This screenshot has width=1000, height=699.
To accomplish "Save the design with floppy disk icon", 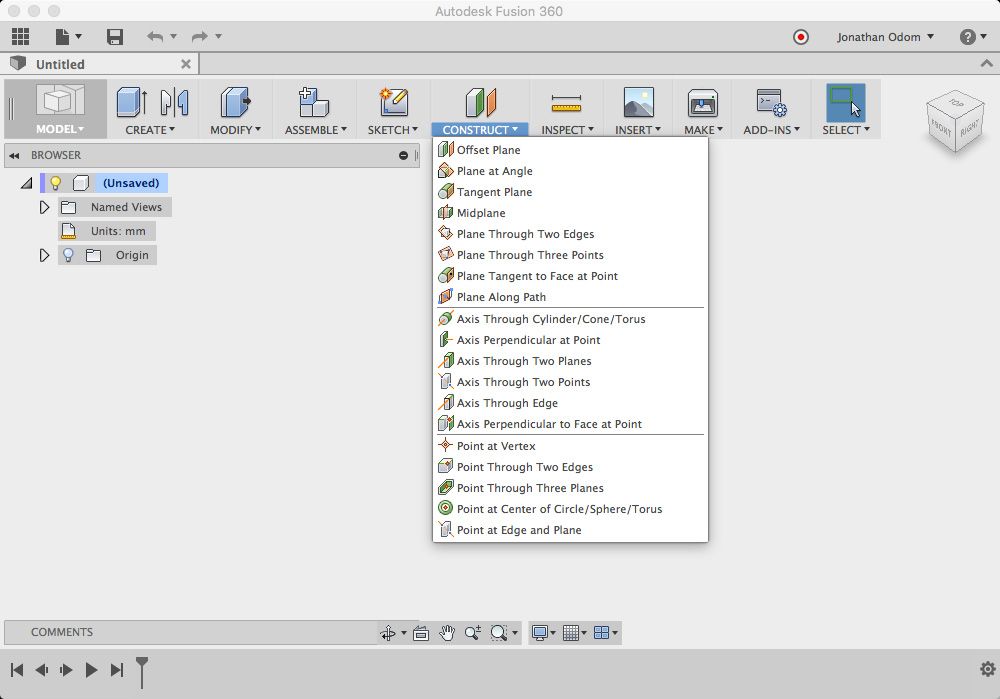I will [x=115, y=36].
